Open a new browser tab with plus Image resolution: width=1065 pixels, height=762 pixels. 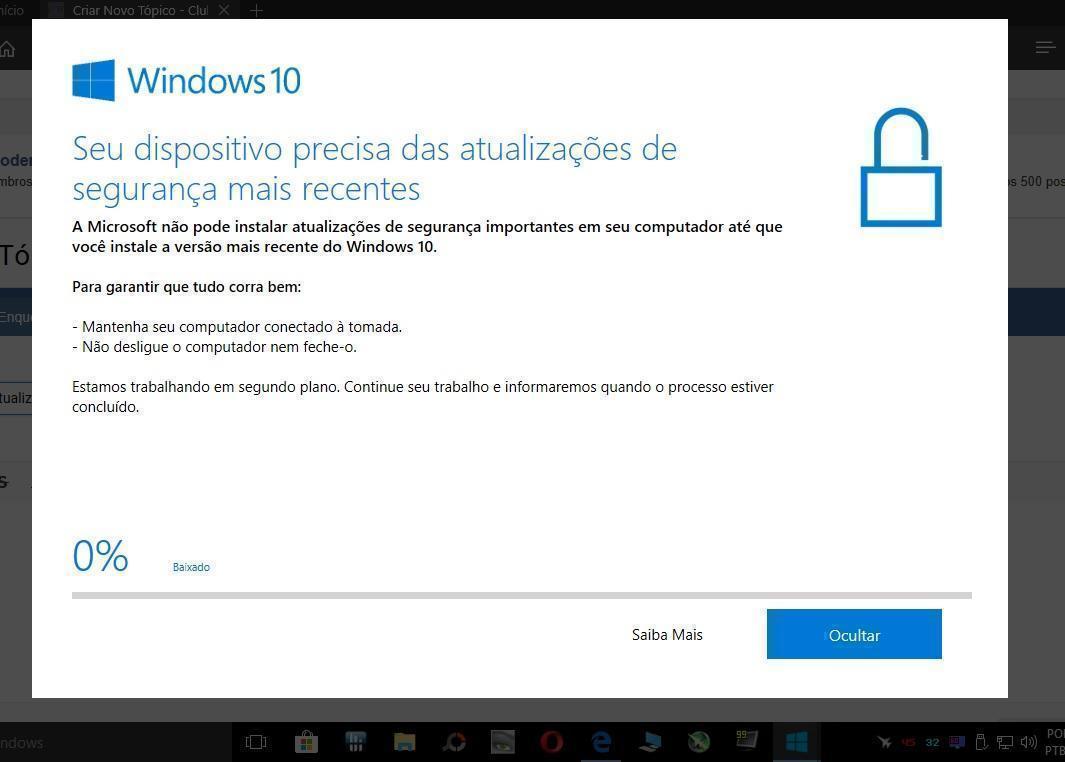[x=256, y=10]
